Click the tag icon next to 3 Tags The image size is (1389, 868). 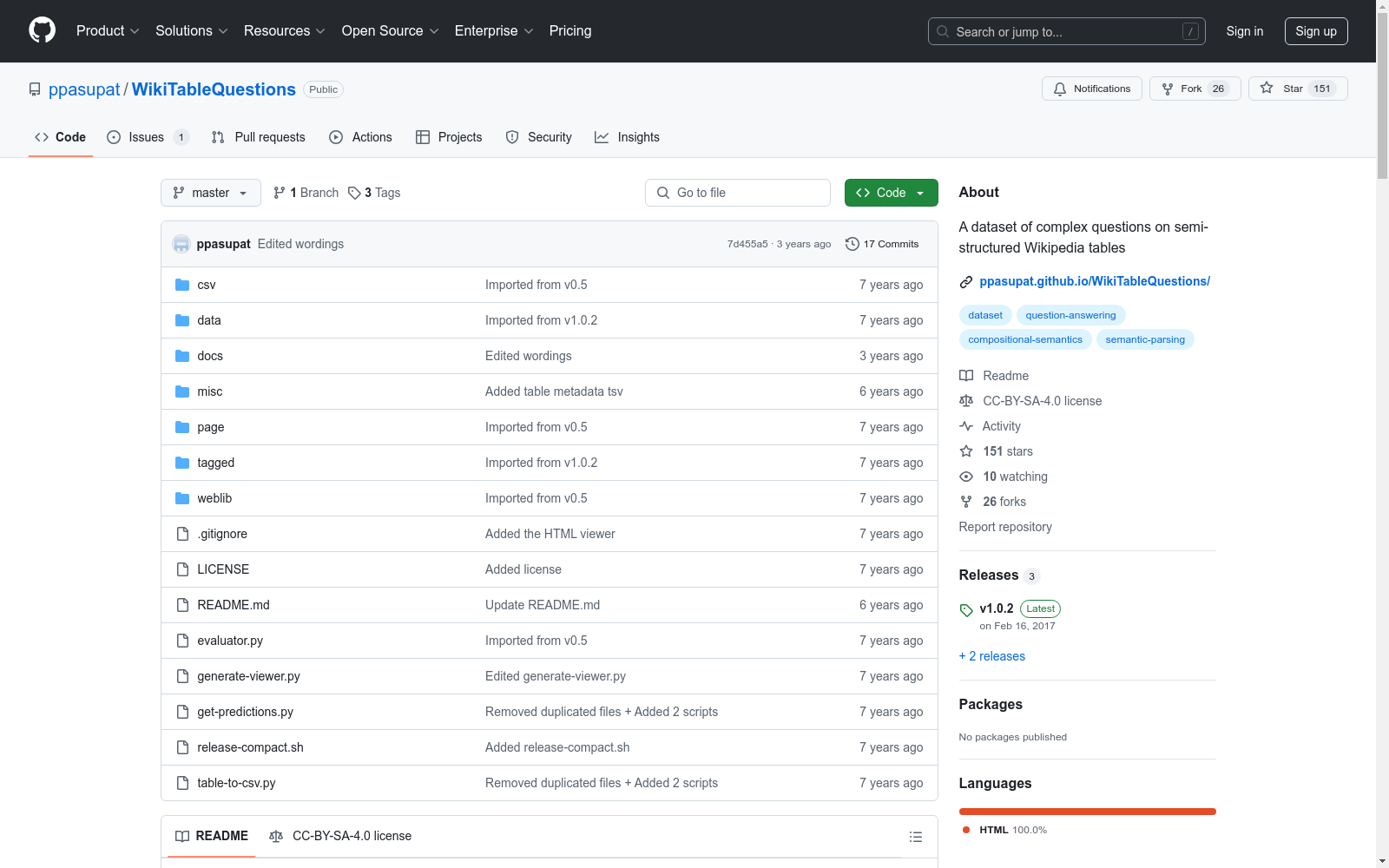(x=354, y=193)
